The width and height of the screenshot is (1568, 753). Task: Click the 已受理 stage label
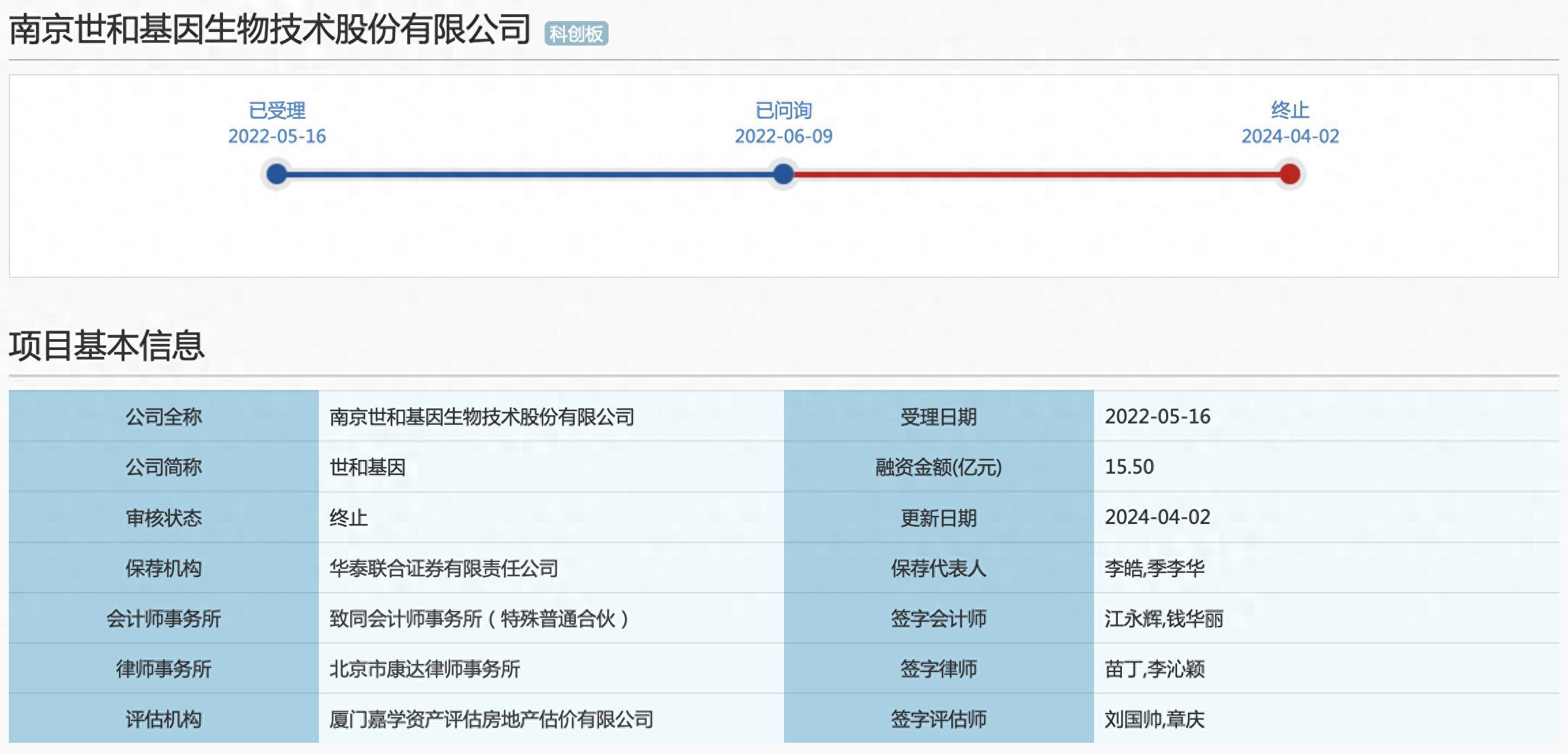coord(277,110)
